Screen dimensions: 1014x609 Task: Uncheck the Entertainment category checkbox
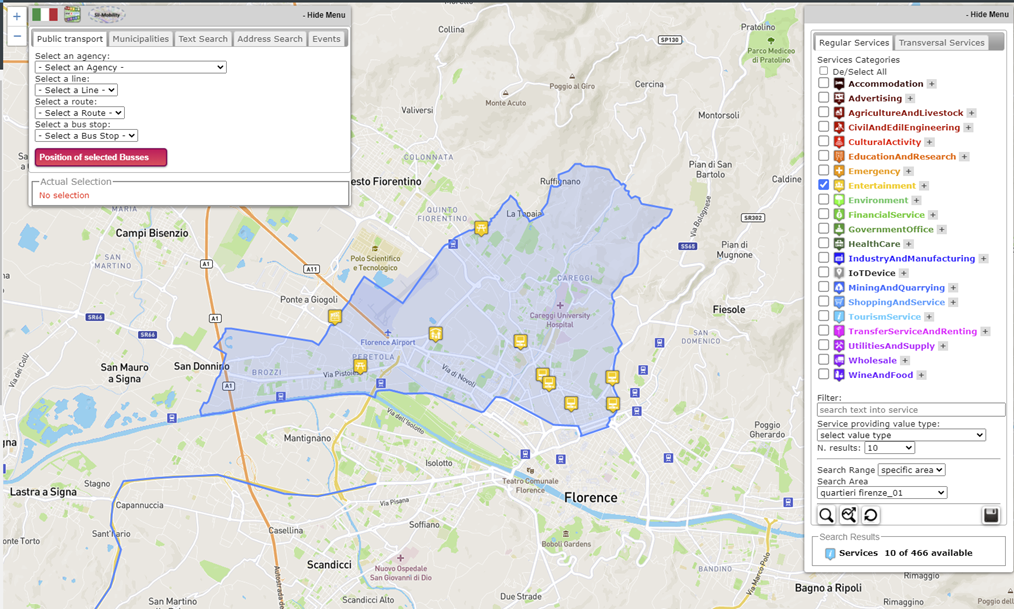(824, 185)
